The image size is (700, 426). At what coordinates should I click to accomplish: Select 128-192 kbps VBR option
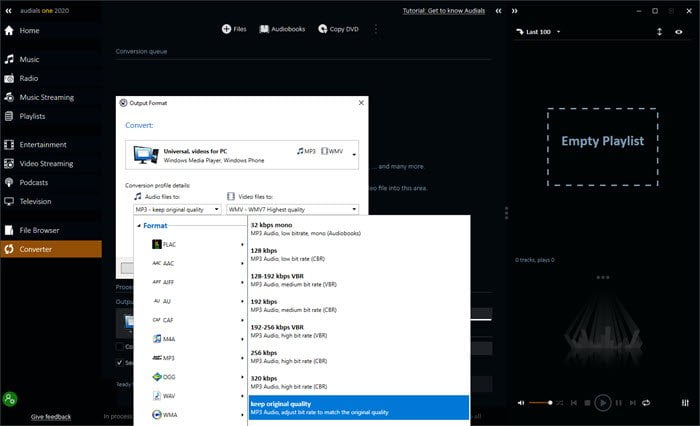359,280
